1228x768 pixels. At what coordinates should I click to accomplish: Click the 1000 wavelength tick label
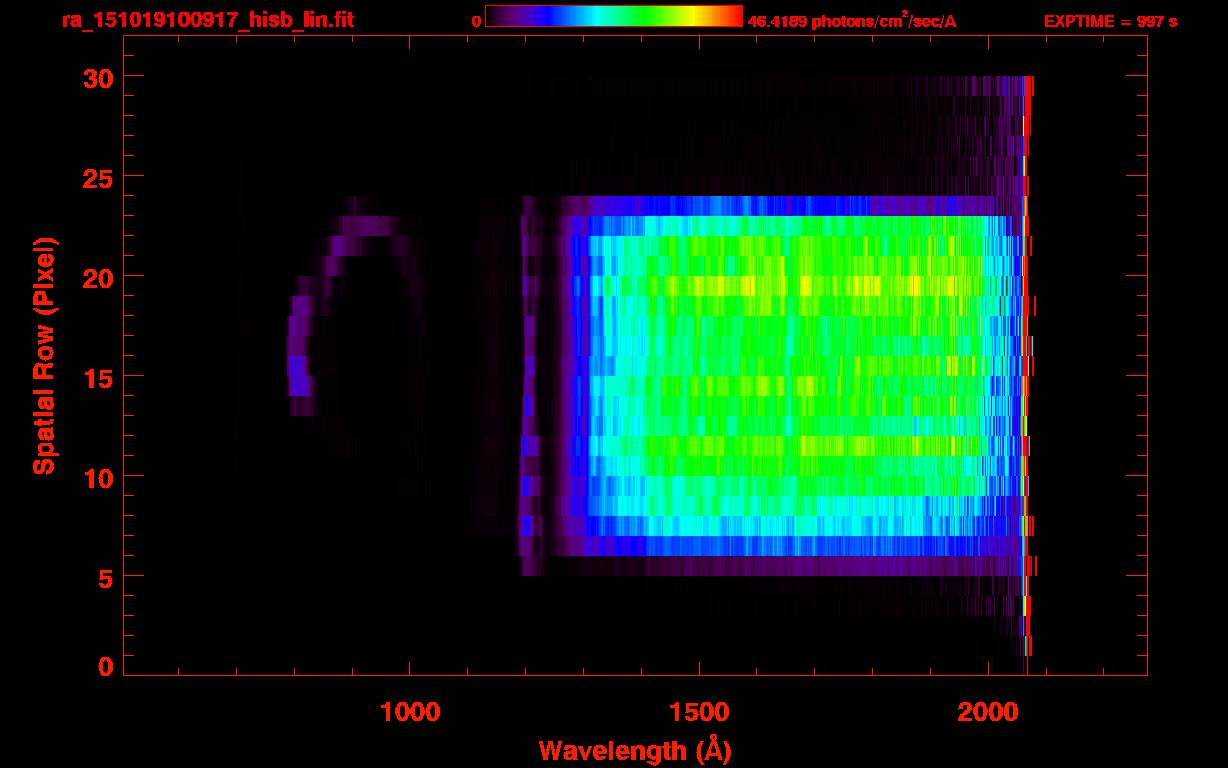coord(410,712)
